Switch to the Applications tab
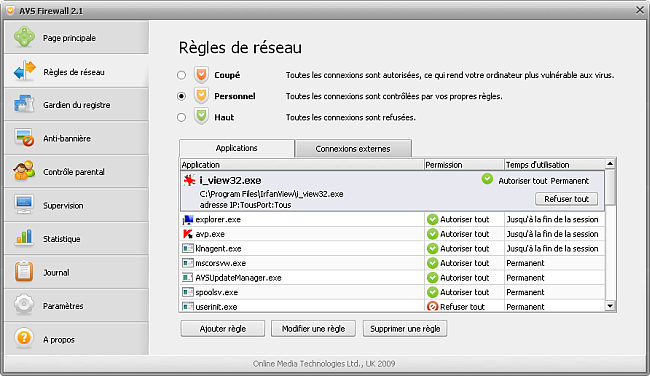This screenshot has height=376, width=650. [x=237, y=148]
